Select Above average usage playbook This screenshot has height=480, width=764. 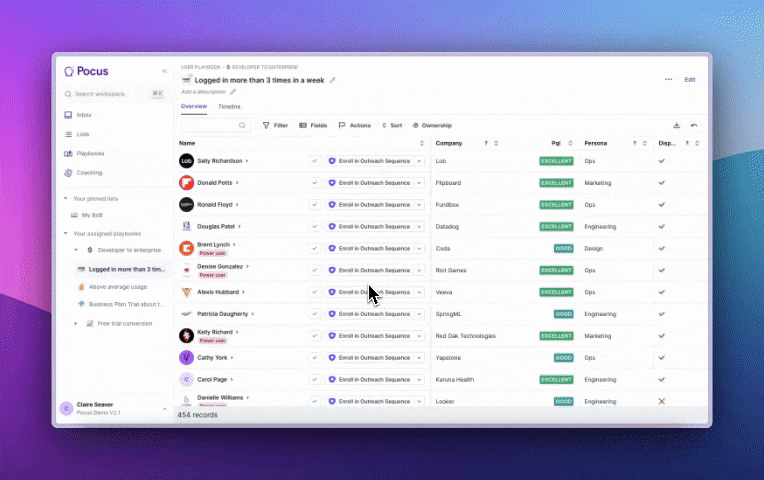coord(113,287)
